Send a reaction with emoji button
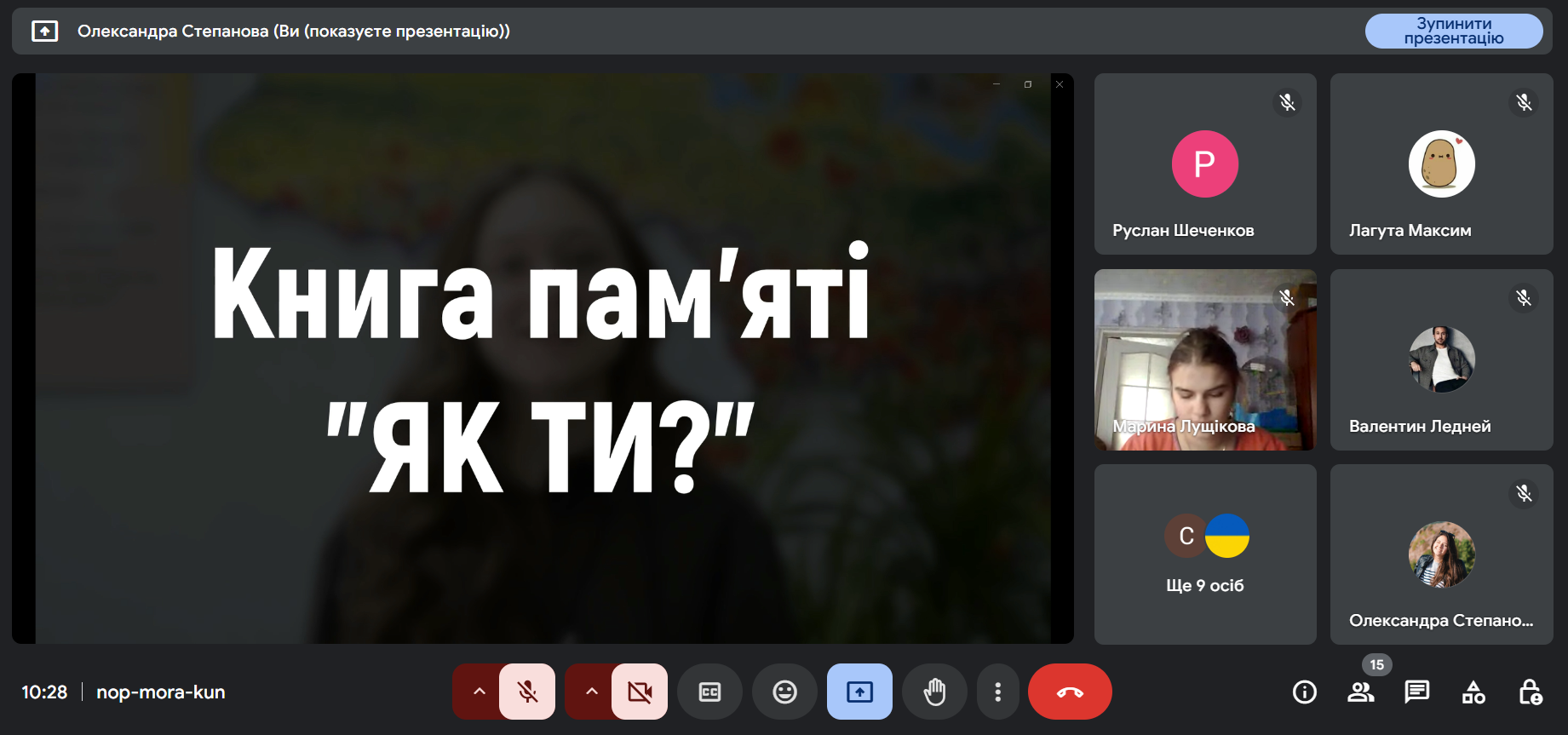 tap(784, 692)
